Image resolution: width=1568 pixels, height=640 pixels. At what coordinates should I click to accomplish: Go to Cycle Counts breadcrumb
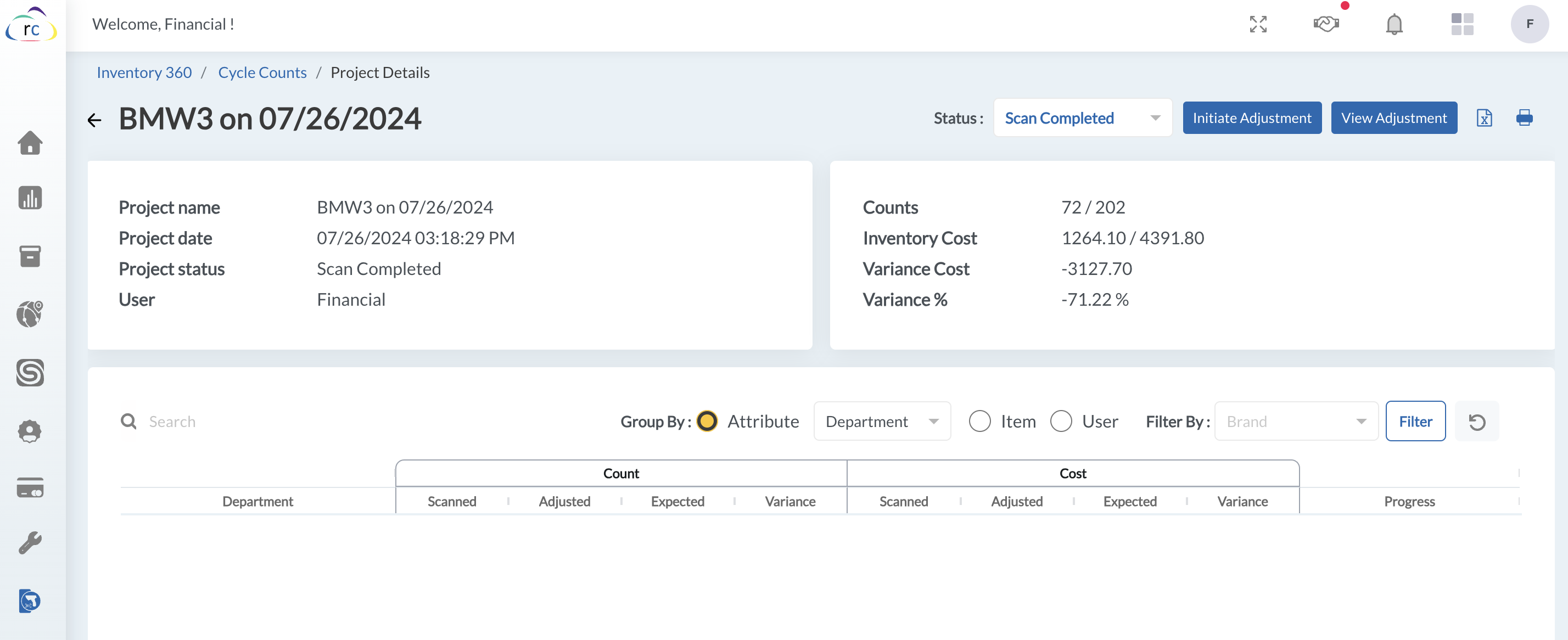coord(262,72)
